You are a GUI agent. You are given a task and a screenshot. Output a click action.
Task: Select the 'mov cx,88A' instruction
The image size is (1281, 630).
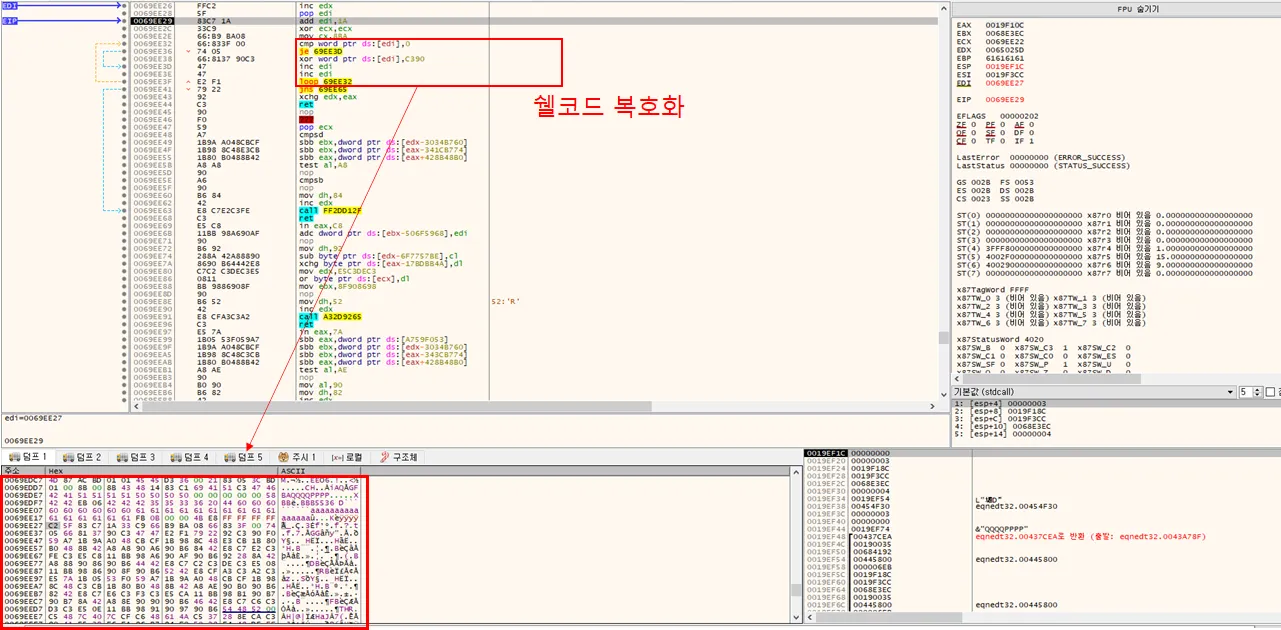(322, 37)
